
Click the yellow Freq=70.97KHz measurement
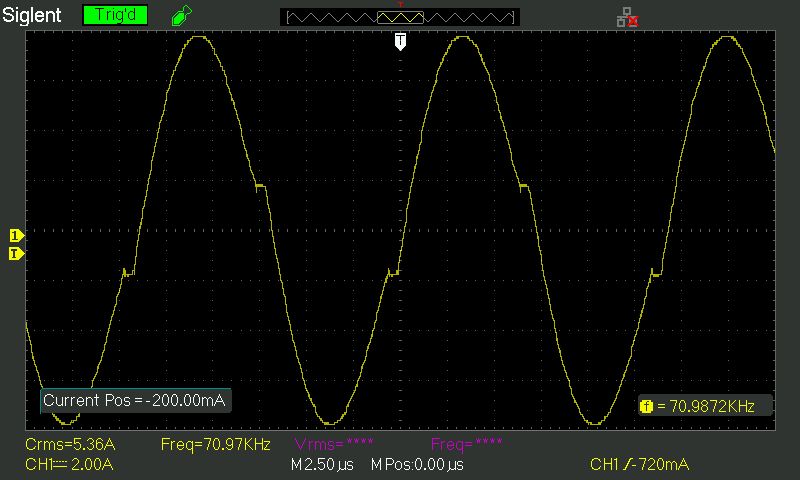coord(215,444)
